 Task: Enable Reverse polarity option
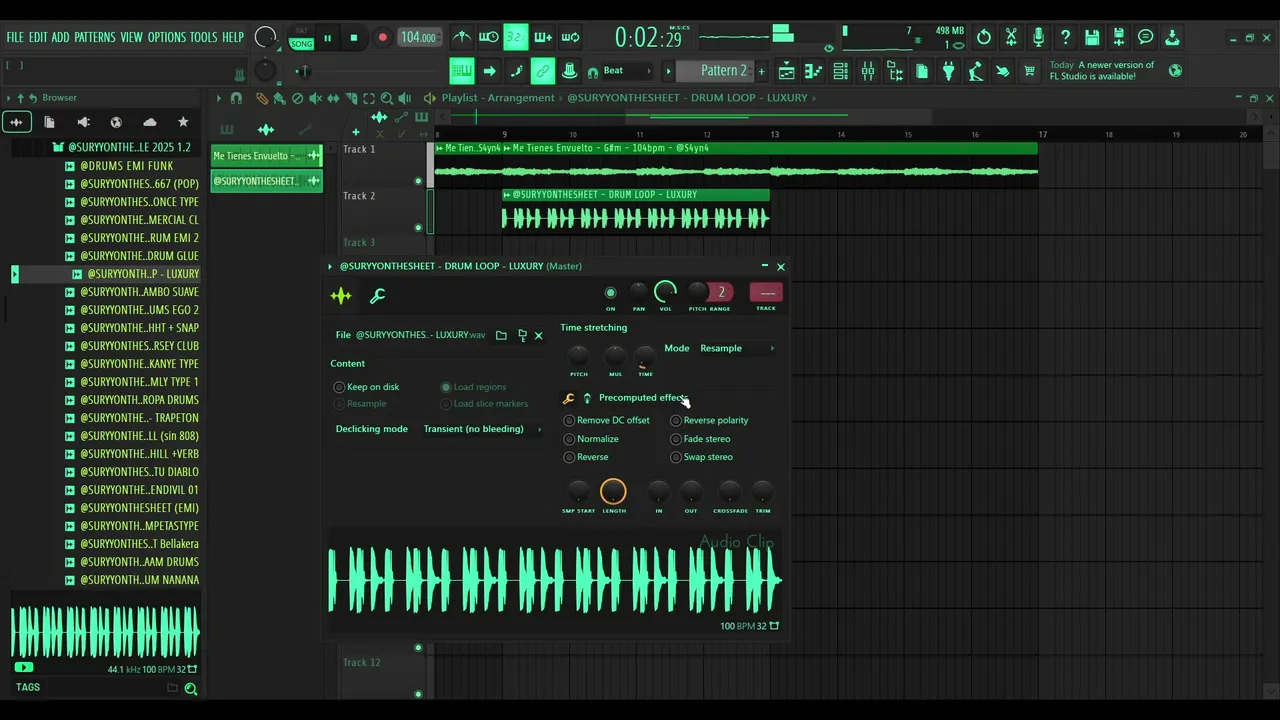click(710, 420)
